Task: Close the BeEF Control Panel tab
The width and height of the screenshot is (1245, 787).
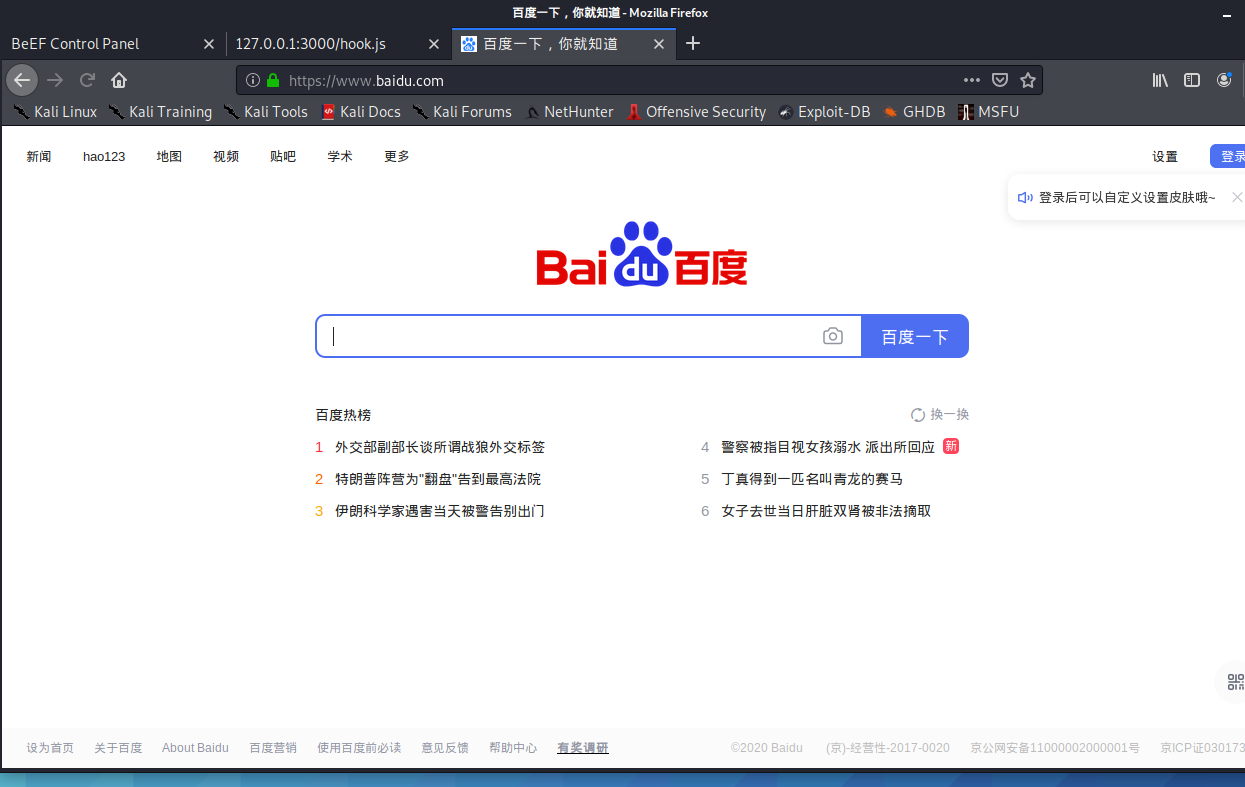Action: point(209,44)
